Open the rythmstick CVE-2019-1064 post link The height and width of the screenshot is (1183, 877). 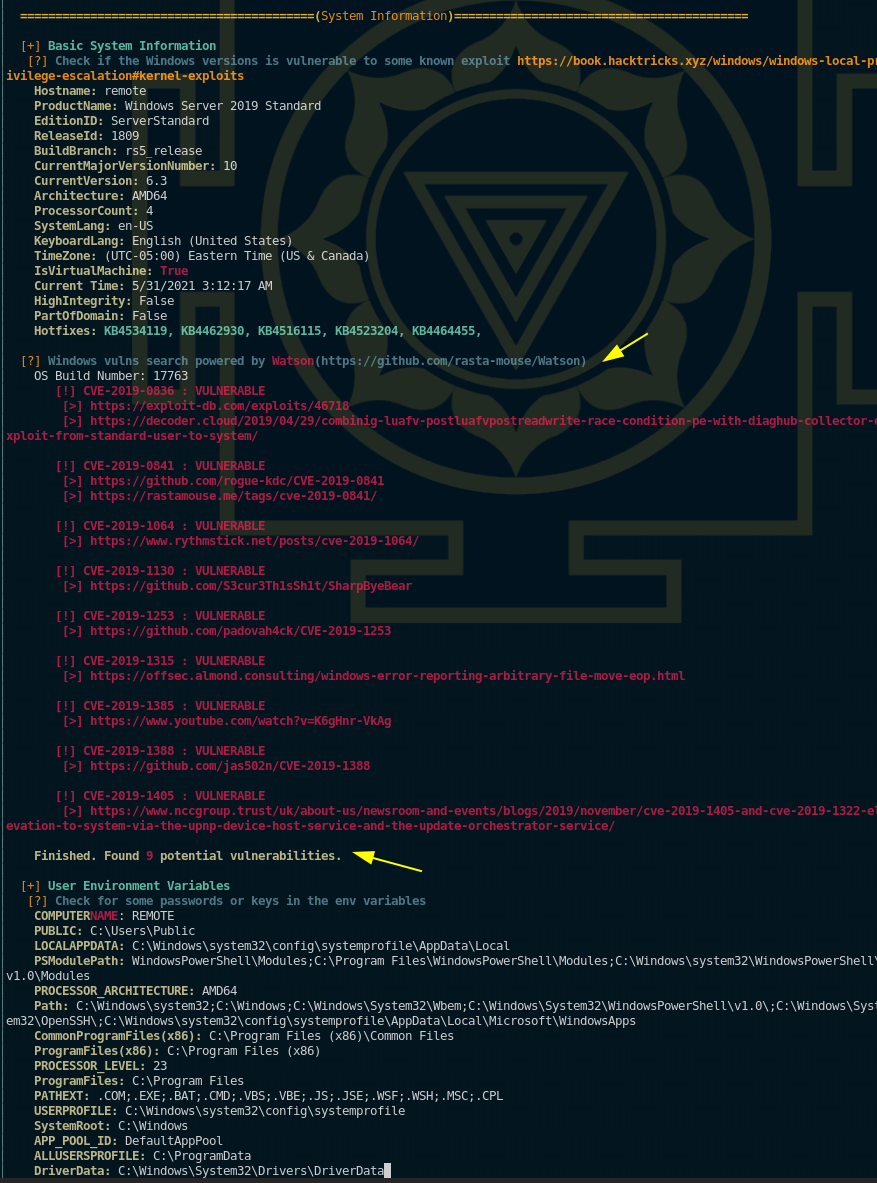tap(254, 541)
